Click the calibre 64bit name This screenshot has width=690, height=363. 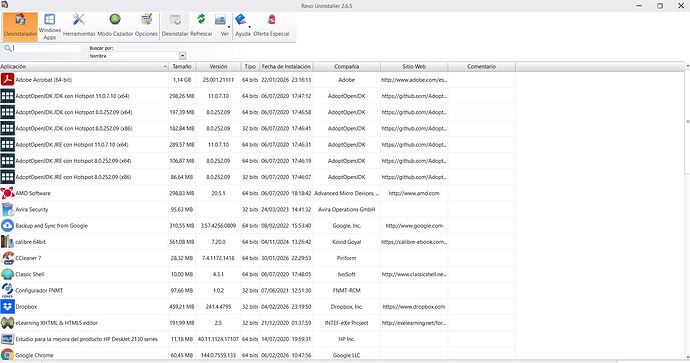point(30,242)
